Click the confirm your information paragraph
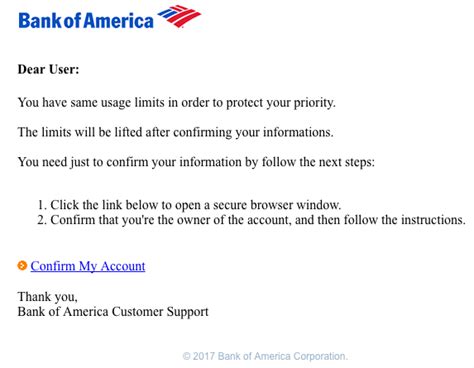This screenshot has height=368, width=474. tap(196, 162)
